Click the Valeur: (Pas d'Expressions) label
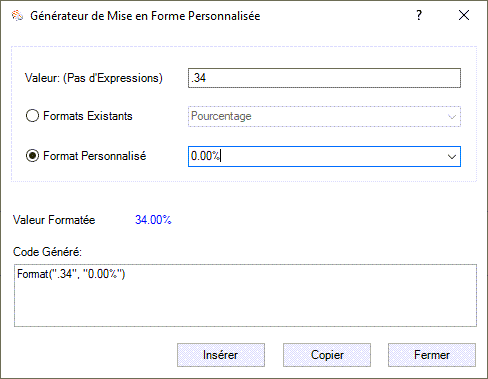488x379 pixels. (x=94, y=78)
